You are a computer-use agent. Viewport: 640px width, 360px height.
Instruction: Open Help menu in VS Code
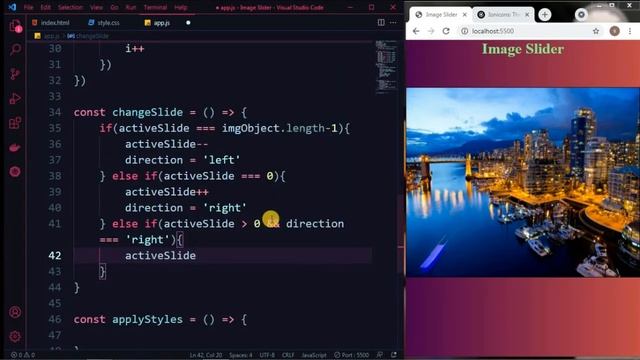coord(180,7)
